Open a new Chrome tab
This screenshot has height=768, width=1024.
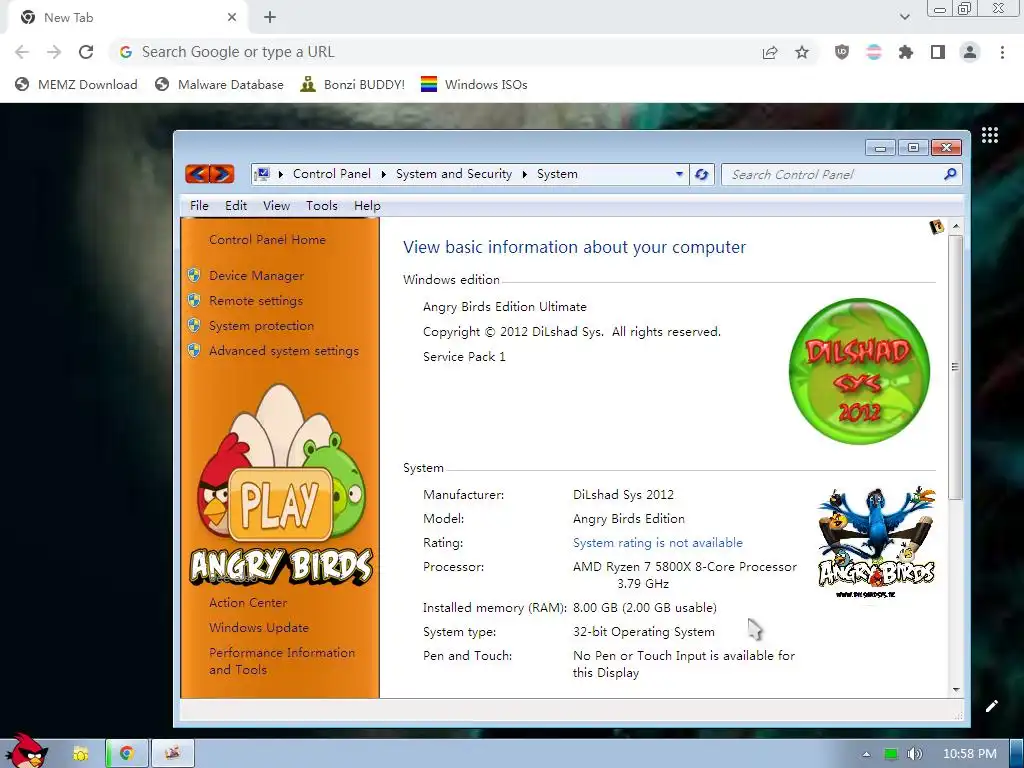[270, 18]
